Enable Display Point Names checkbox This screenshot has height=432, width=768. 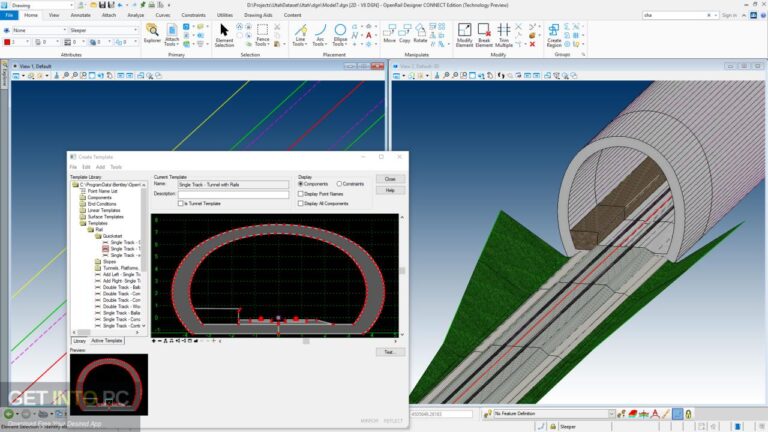(x=301, y=194)
